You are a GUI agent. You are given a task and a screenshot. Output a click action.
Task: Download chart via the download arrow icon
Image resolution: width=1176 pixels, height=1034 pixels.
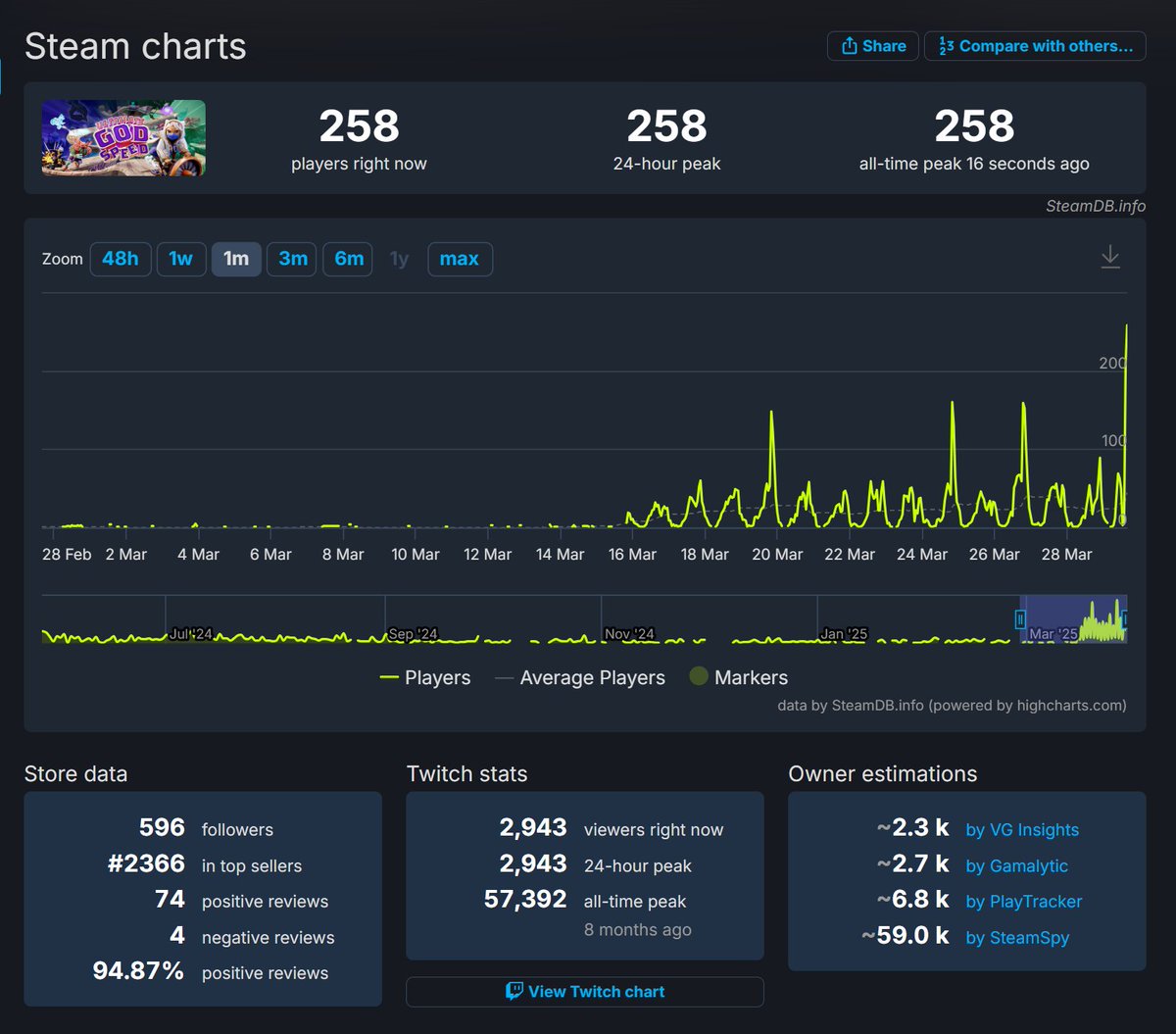tap(1109, 258)
